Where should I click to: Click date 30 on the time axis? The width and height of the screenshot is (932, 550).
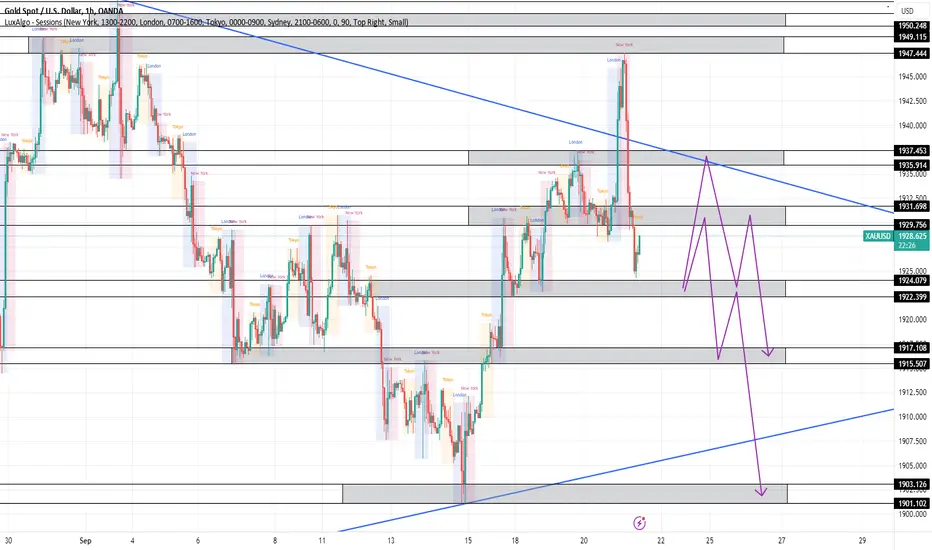click(x=8, y=541)
